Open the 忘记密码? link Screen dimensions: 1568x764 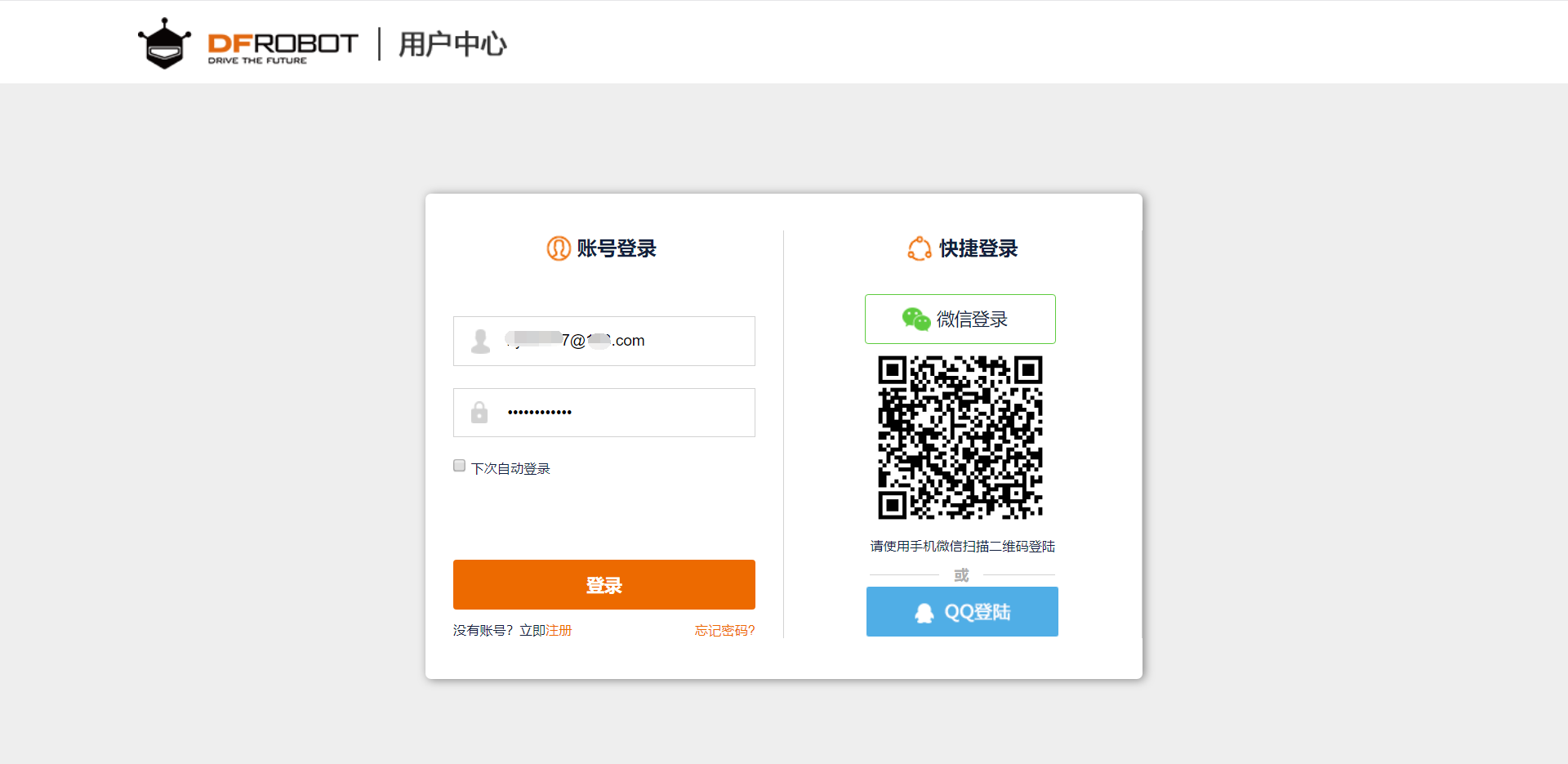click(724, 630)
